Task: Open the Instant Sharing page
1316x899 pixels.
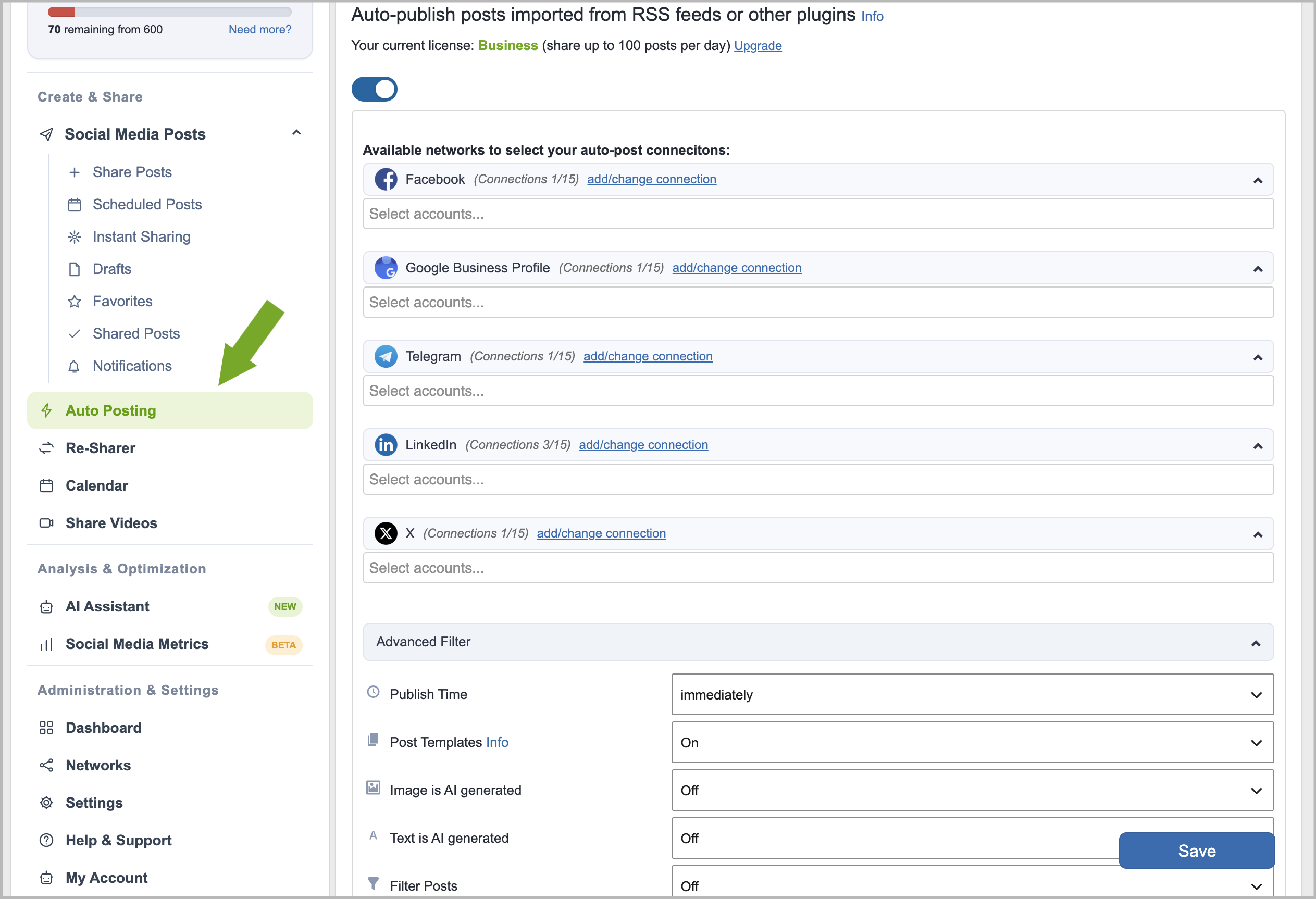Action: 142,236
